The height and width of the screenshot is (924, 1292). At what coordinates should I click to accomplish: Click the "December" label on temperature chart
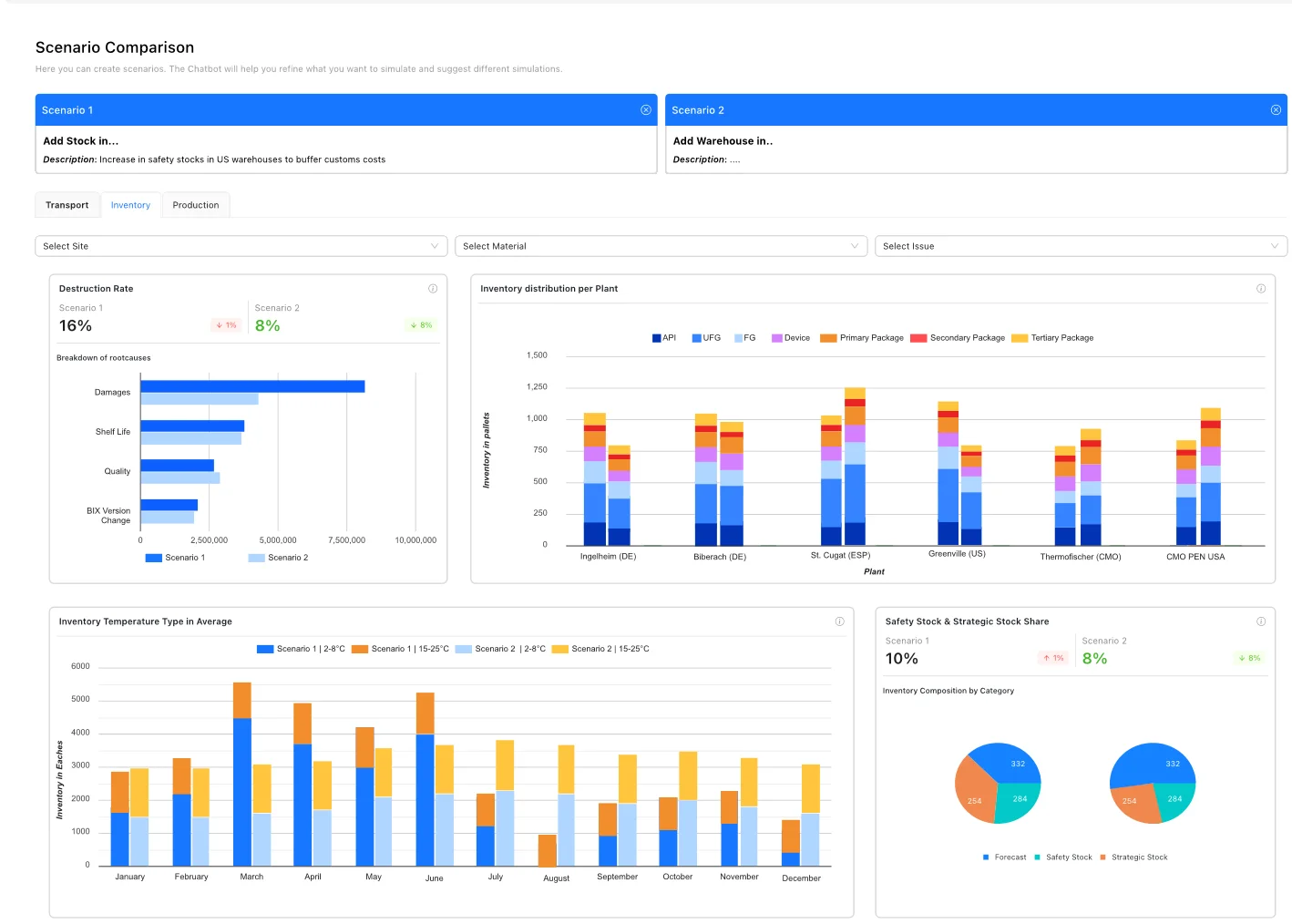coord(801,878)
